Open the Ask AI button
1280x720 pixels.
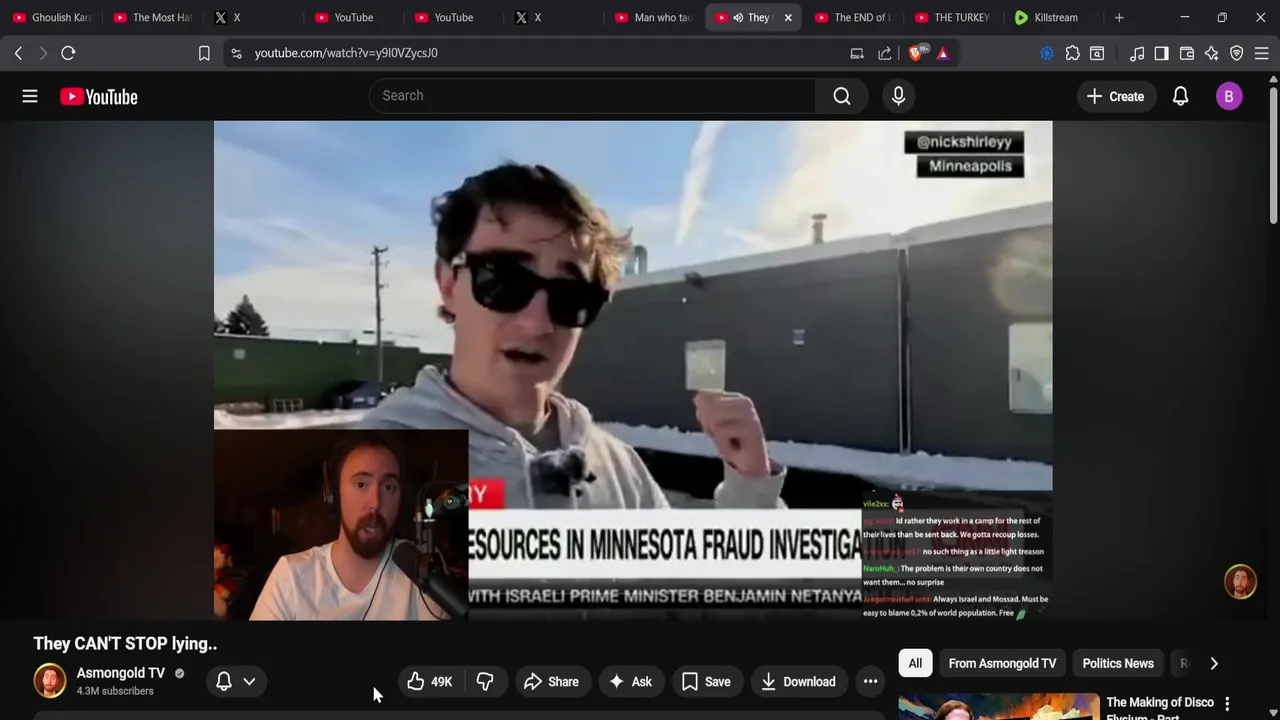click(x=630, y=682)
